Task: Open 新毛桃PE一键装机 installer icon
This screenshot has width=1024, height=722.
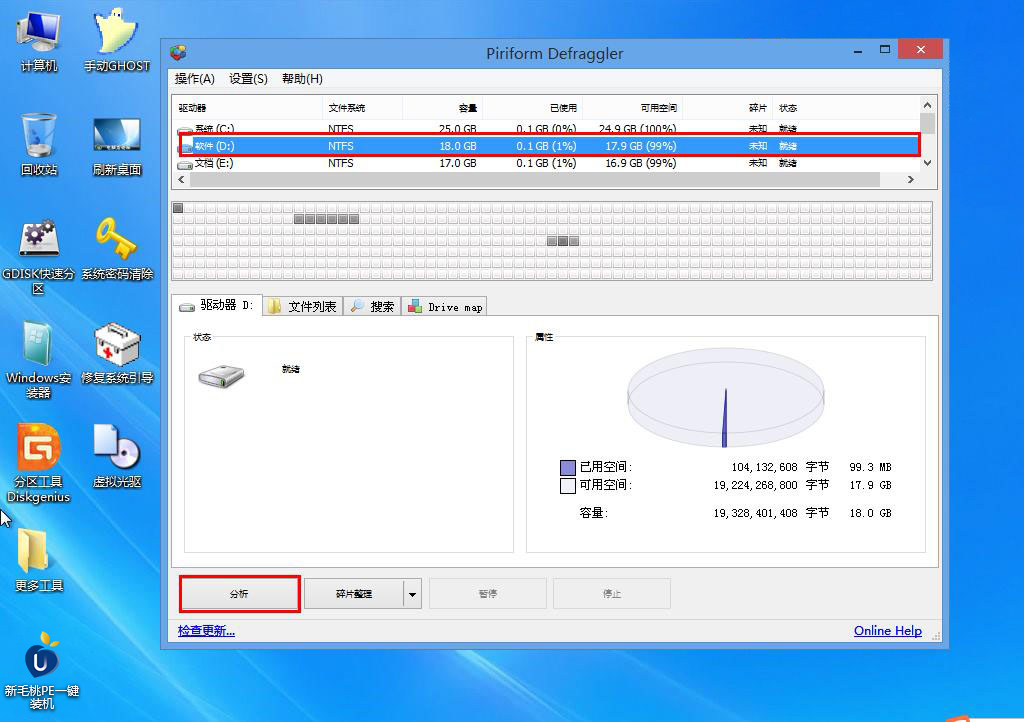Action: coord(41,656)
